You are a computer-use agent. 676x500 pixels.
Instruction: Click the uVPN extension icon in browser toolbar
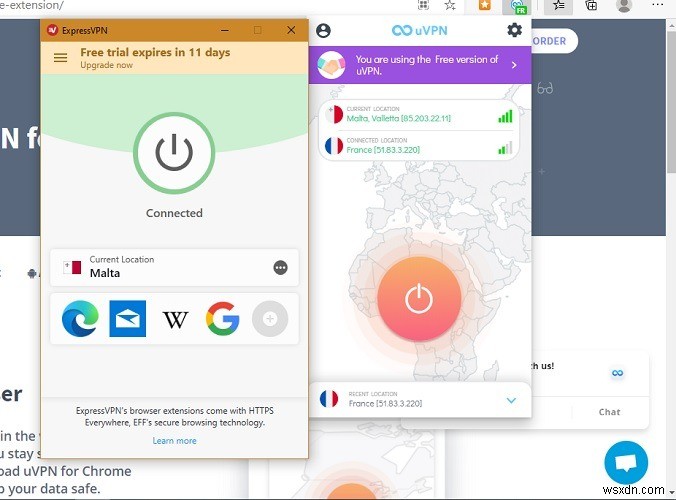[517, 6]
